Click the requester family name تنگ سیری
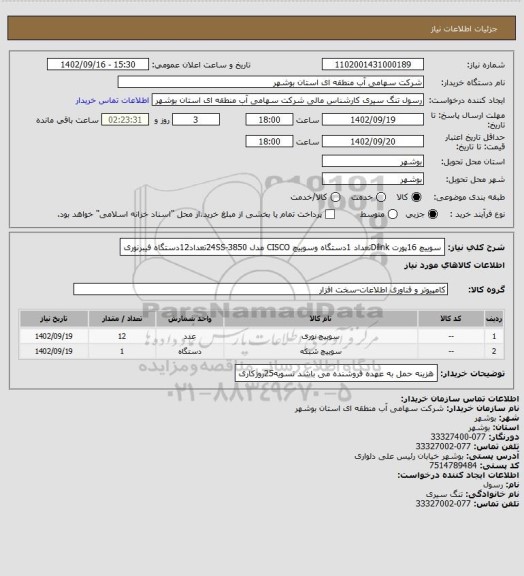This screenshot has width=524, height=576. point(444,494)
